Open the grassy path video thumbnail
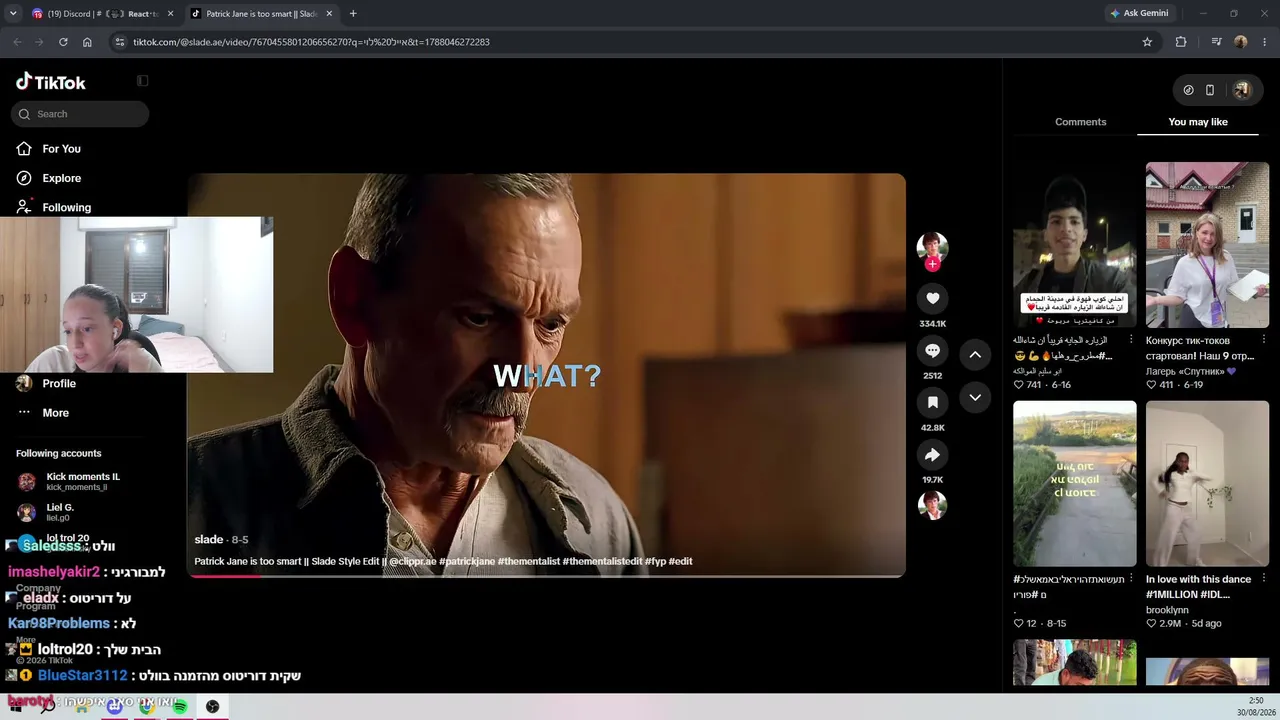This screenshot has width=1280, height=720. [x=1075, y=484]
